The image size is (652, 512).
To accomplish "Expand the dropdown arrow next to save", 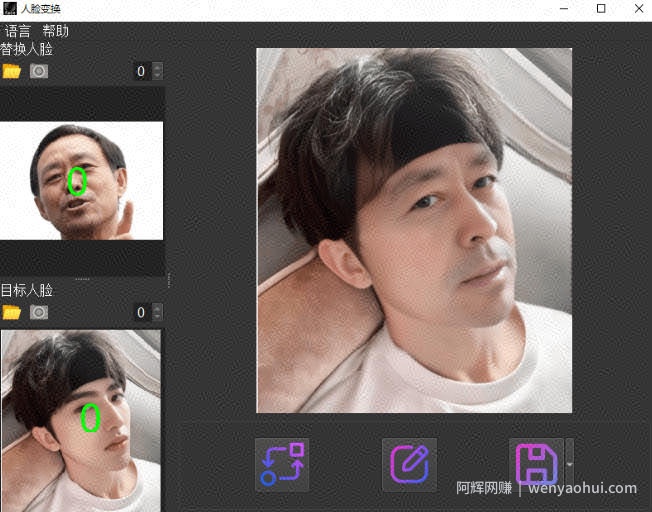I will pos(569,465).
